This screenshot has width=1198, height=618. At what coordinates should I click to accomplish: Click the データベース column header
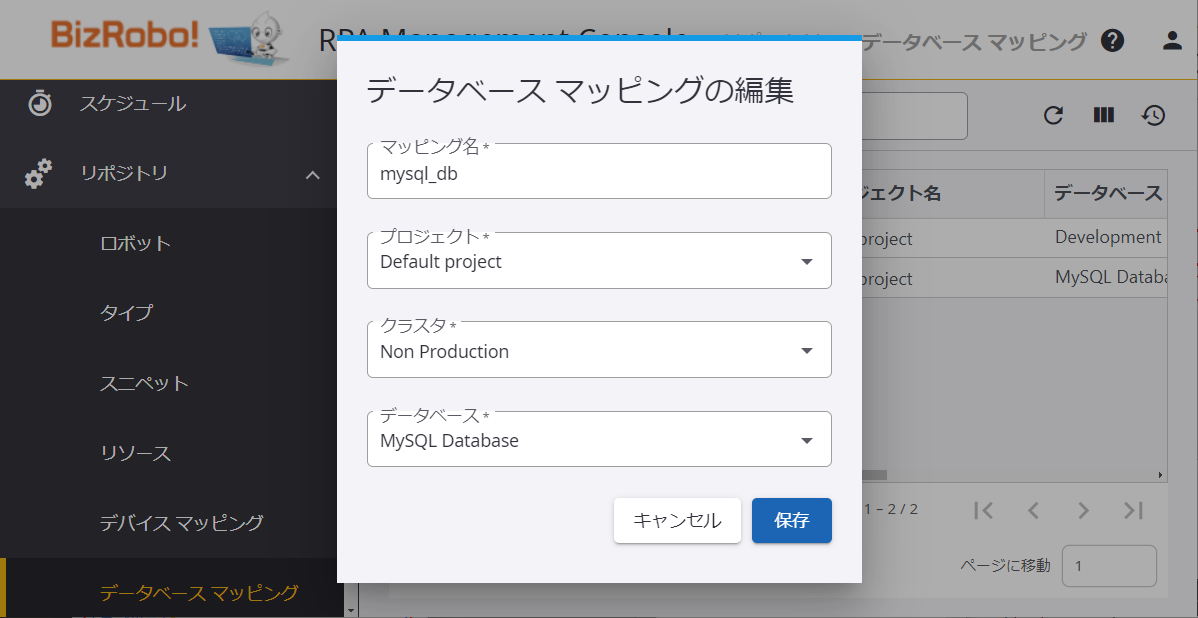pyautogui.click(x=1106, y=194)
